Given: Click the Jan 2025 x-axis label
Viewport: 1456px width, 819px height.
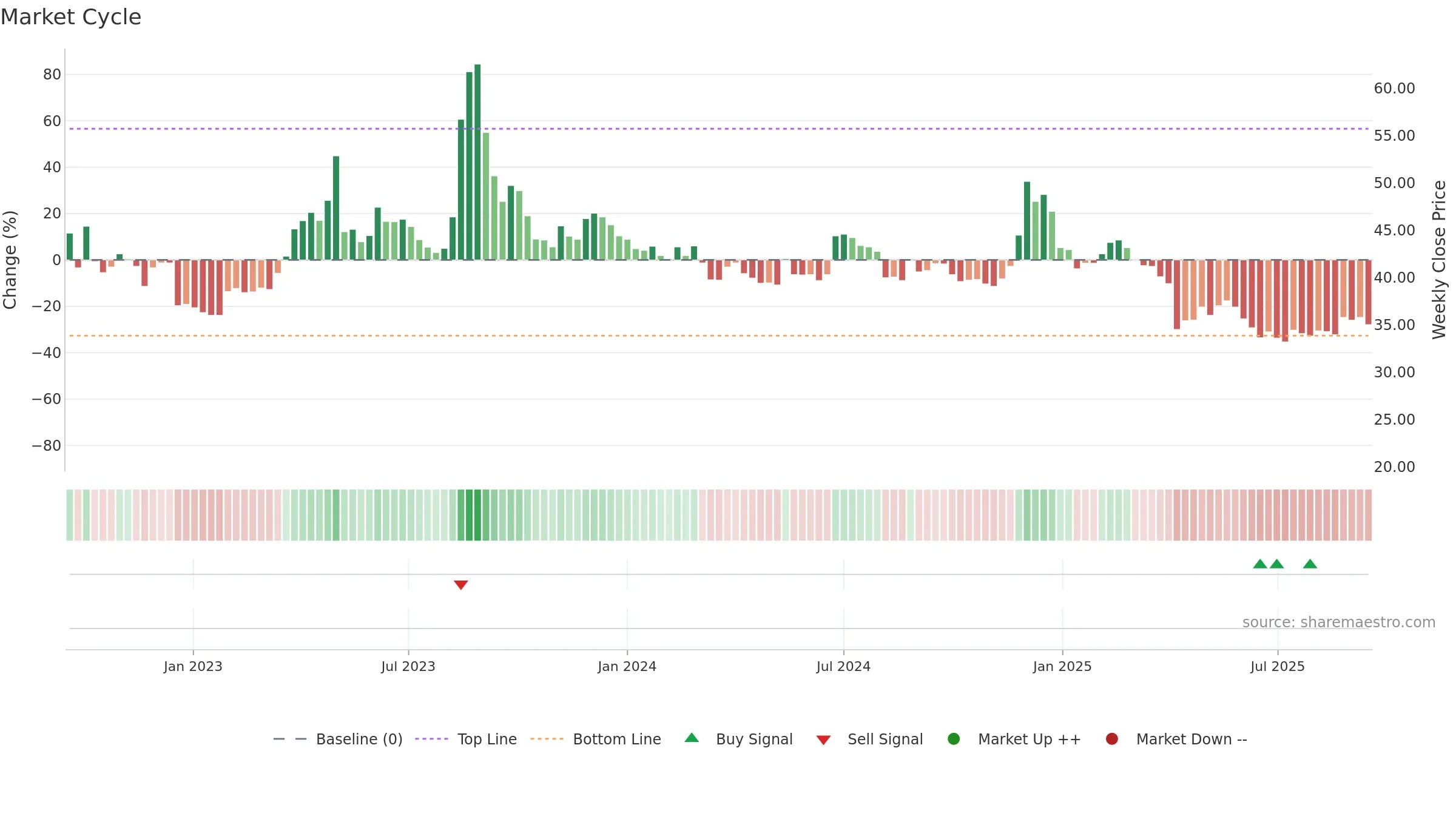Looking at the screenshot, I should coord(1062,666).
